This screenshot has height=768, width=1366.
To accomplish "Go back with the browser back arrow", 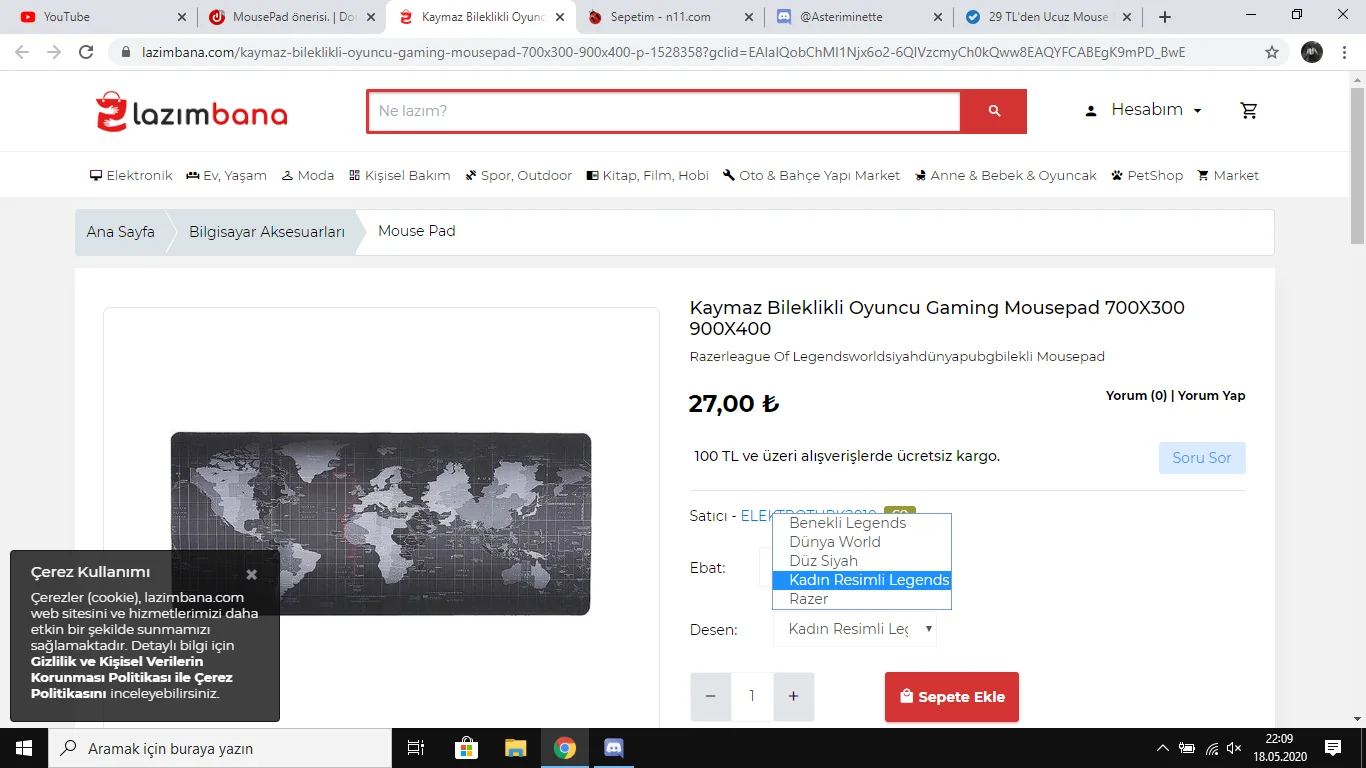I will [22, 52].
